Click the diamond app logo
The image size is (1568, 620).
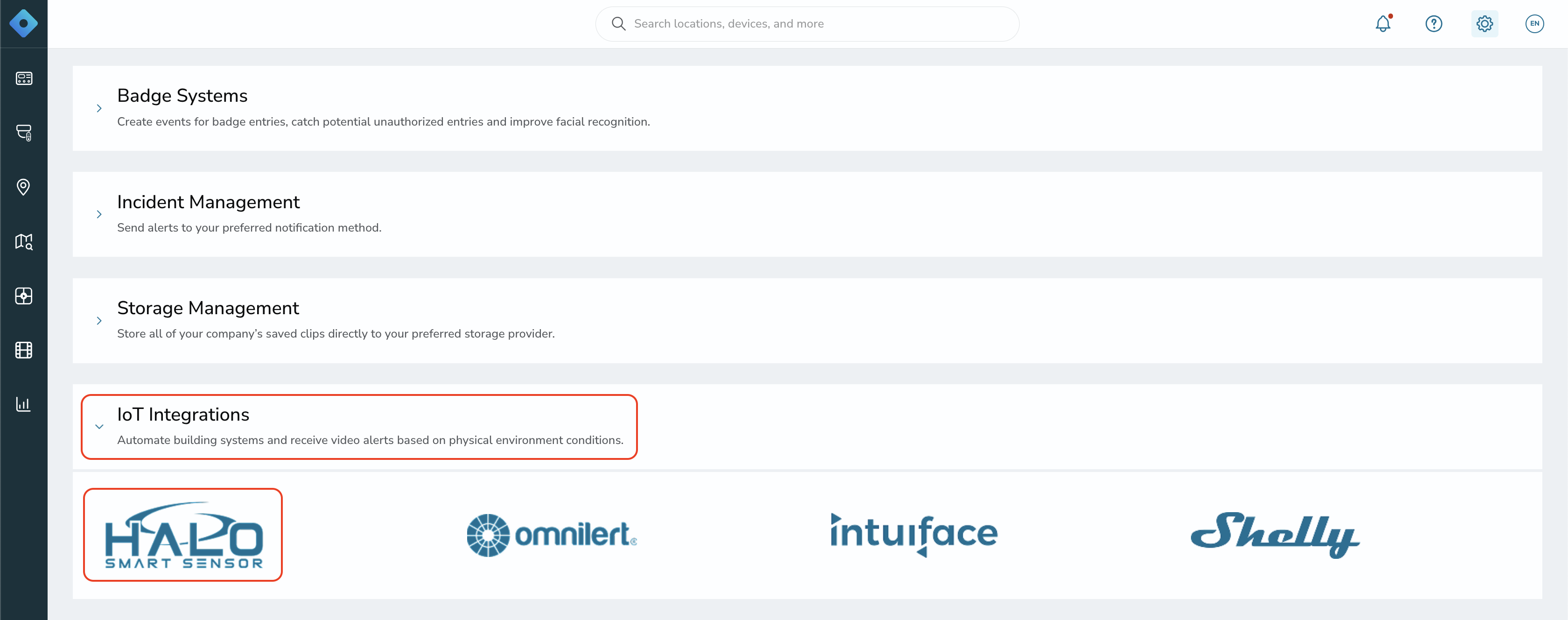[x=24, y=24]
